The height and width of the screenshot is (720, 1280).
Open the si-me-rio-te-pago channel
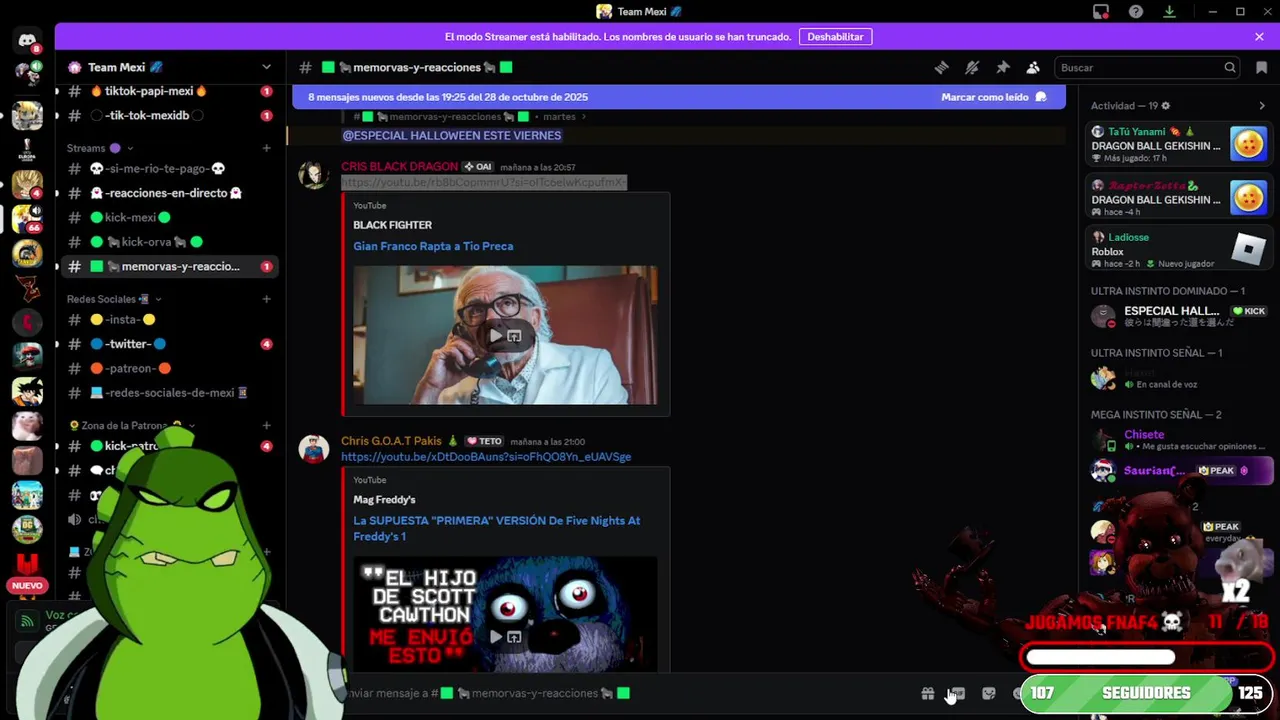pos(170,168)
